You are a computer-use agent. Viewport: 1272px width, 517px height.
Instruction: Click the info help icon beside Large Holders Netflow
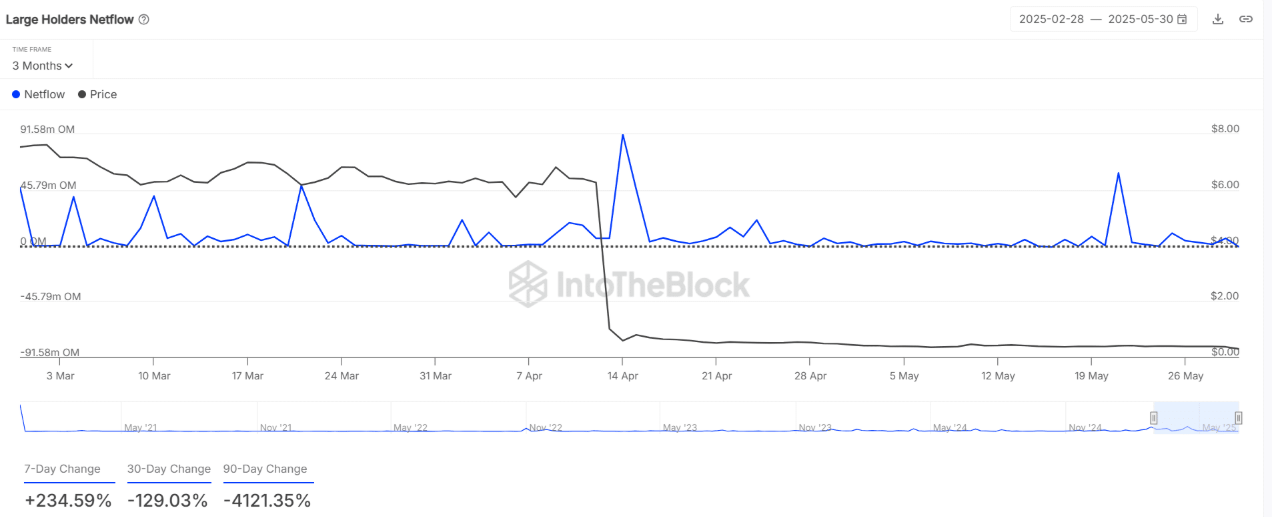click(x=144, y=19)
